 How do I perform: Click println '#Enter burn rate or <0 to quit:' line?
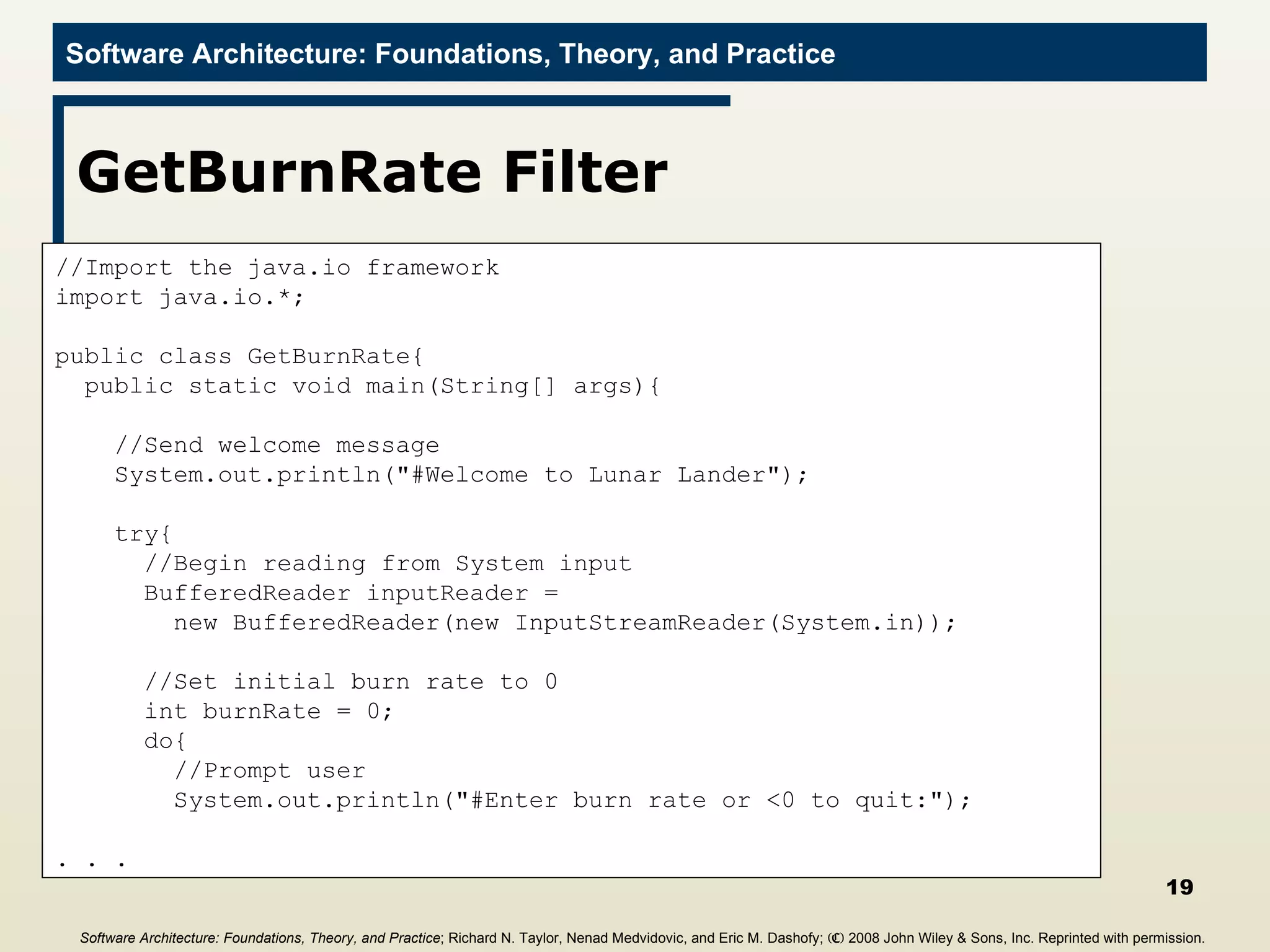(572, 801)
